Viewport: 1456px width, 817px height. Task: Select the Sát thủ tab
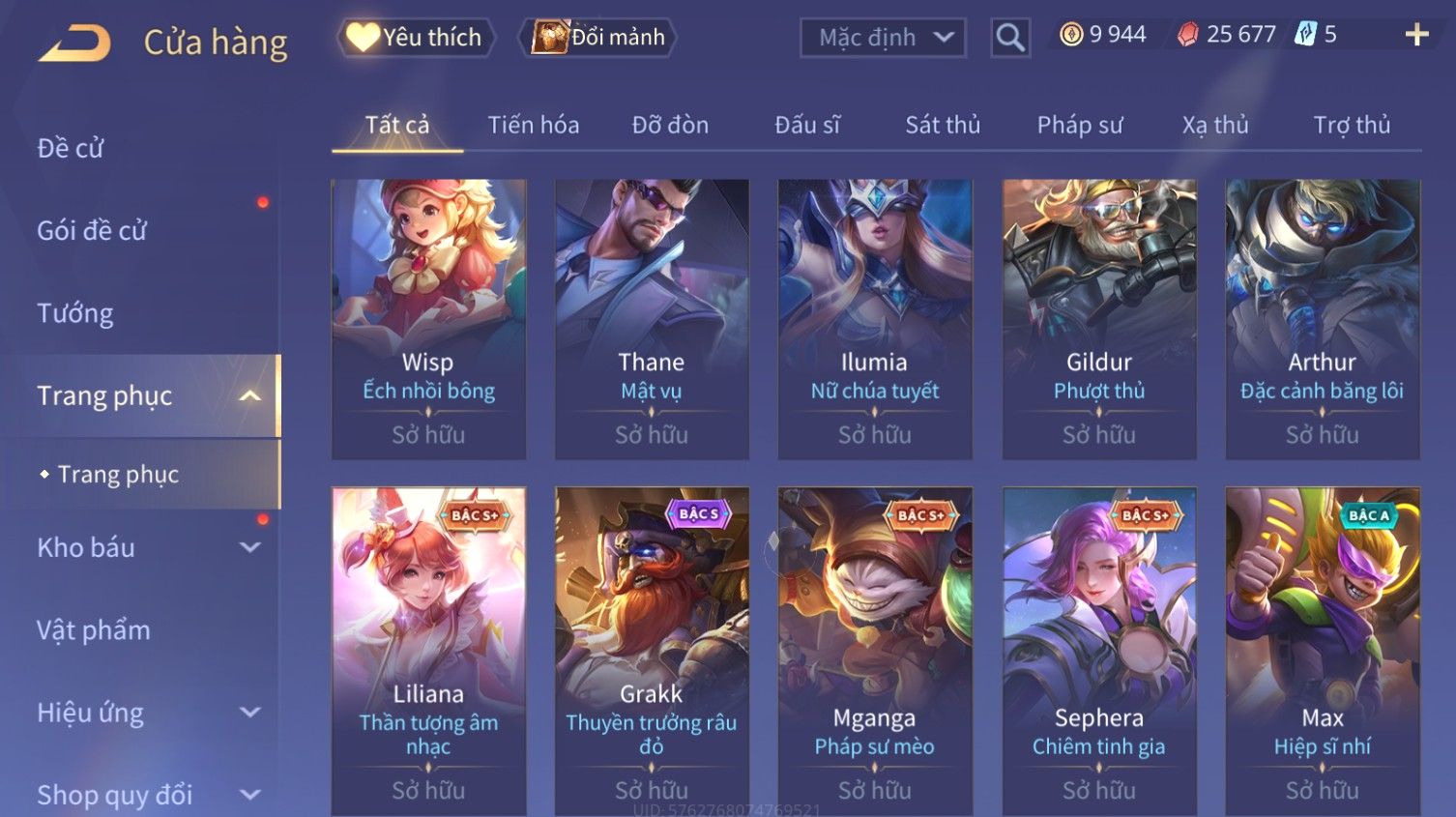(x=943, y=125)
